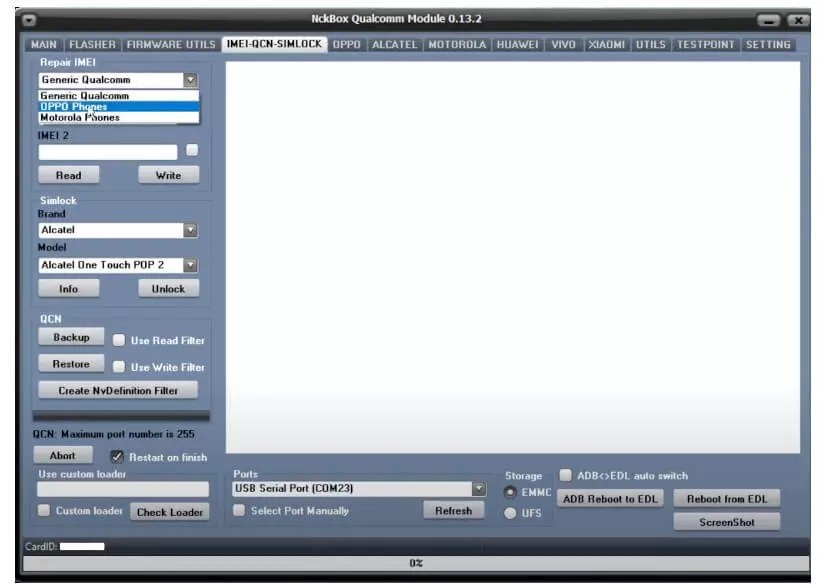820x586 pixels.
Task: Start a QCN Backup
Action: pyautogui.click(x=71, y=337)
